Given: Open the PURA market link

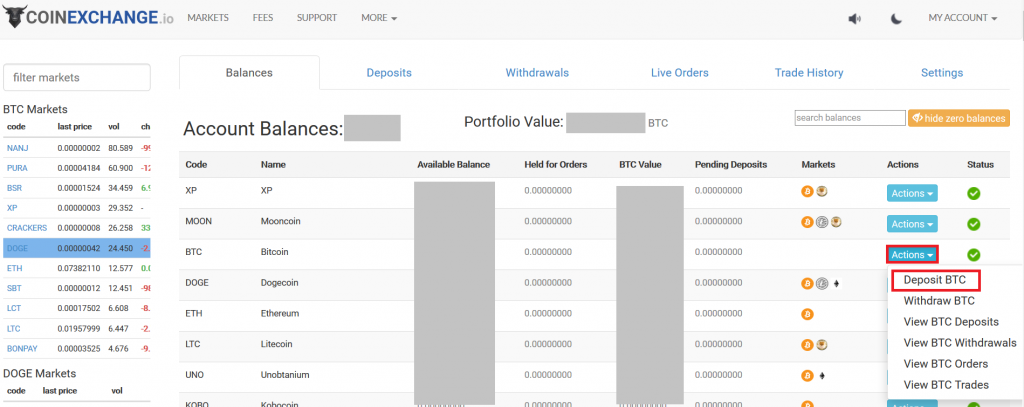Looking at the screenshot, I should [x=17, y=168].
